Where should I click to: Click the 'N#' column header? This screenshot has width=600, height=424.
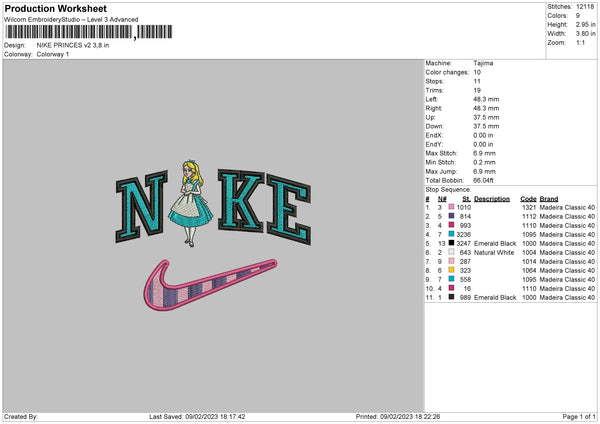pyautogui.click(x=442, y=199)
